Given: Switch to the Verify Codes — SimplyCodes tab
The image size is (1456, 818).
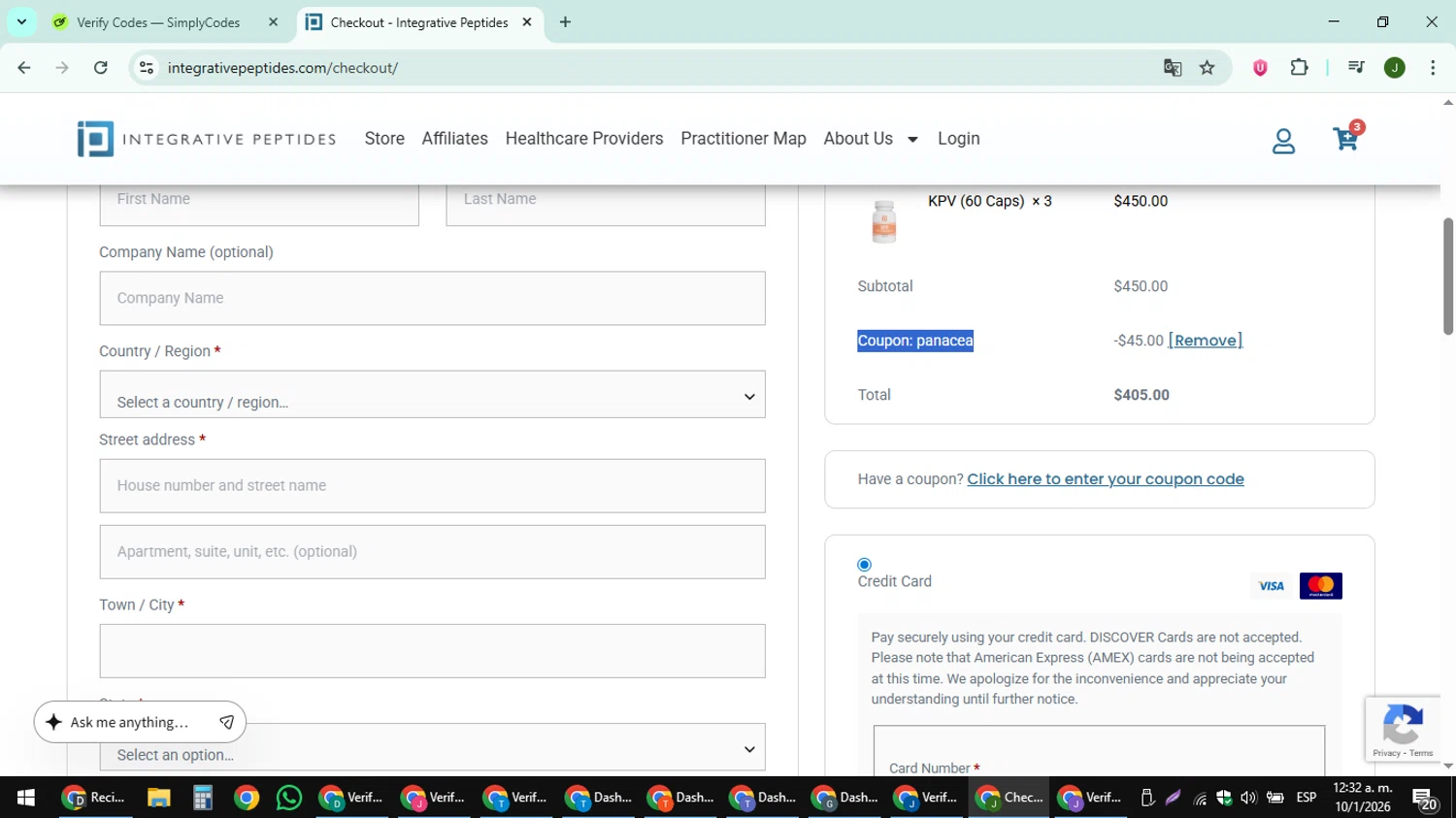Looking at the screenshot, I should 165,22.
